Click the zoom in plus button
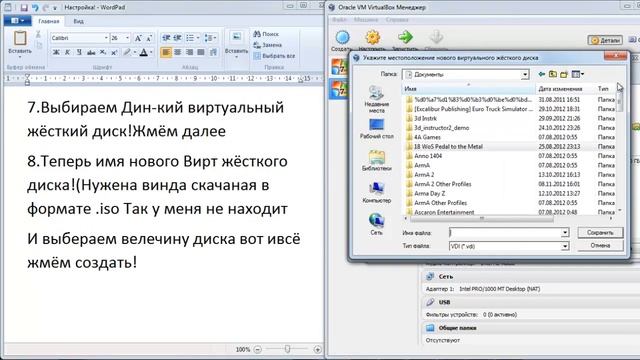This screenshot has height=360, width=640. click(317, 349)
